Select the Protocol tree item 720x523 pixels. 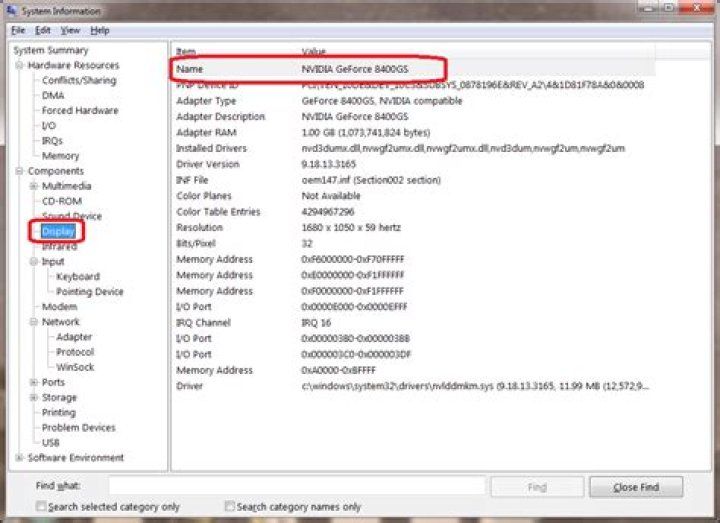(75, 352)
